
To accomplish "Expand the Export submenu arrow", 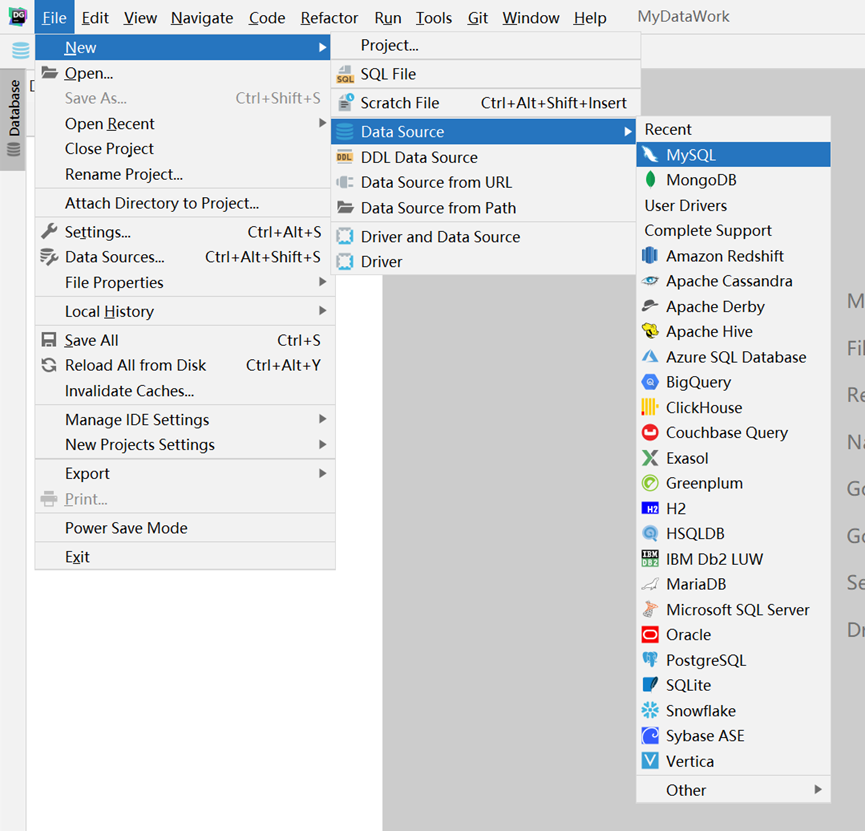I will click(323, 473).
